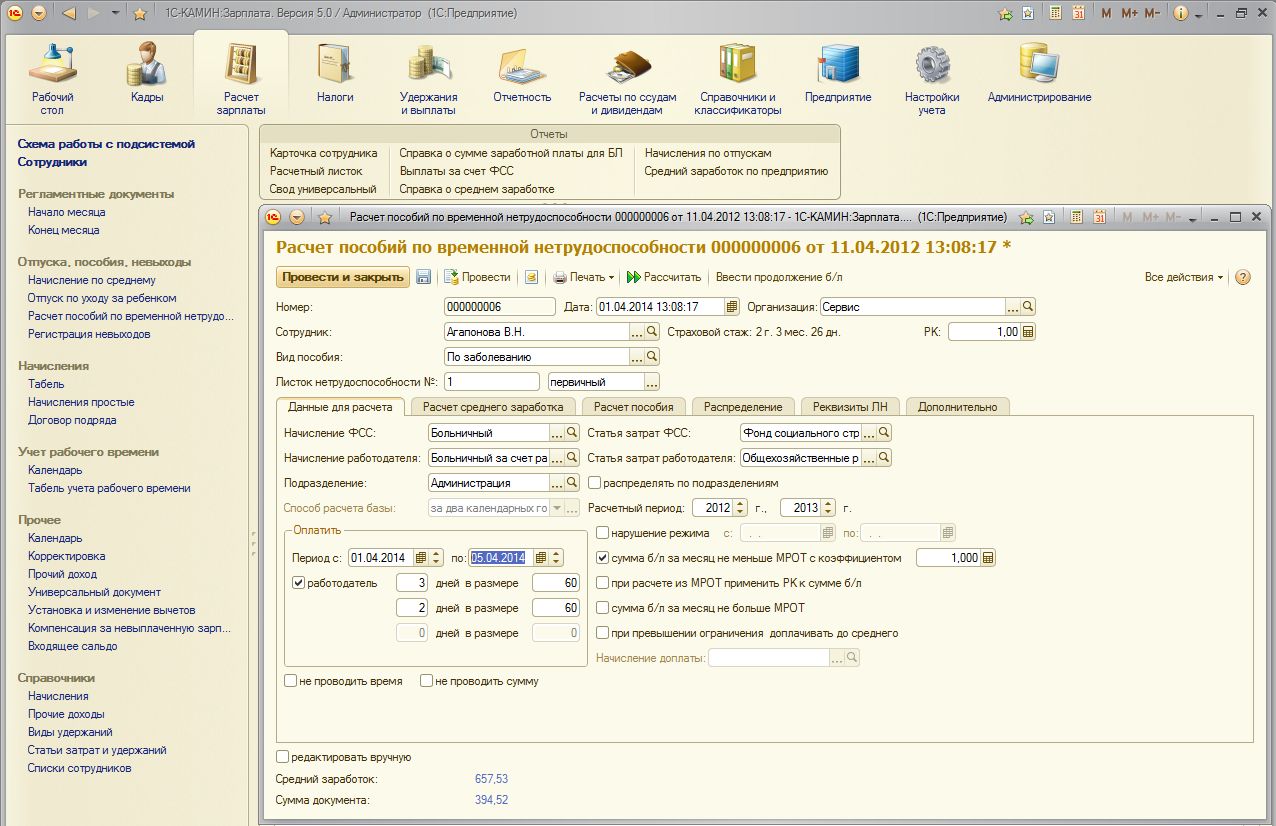Check не проводить сумму
The height and width of the screenshot is (826, 1276).
click(426, 681)
